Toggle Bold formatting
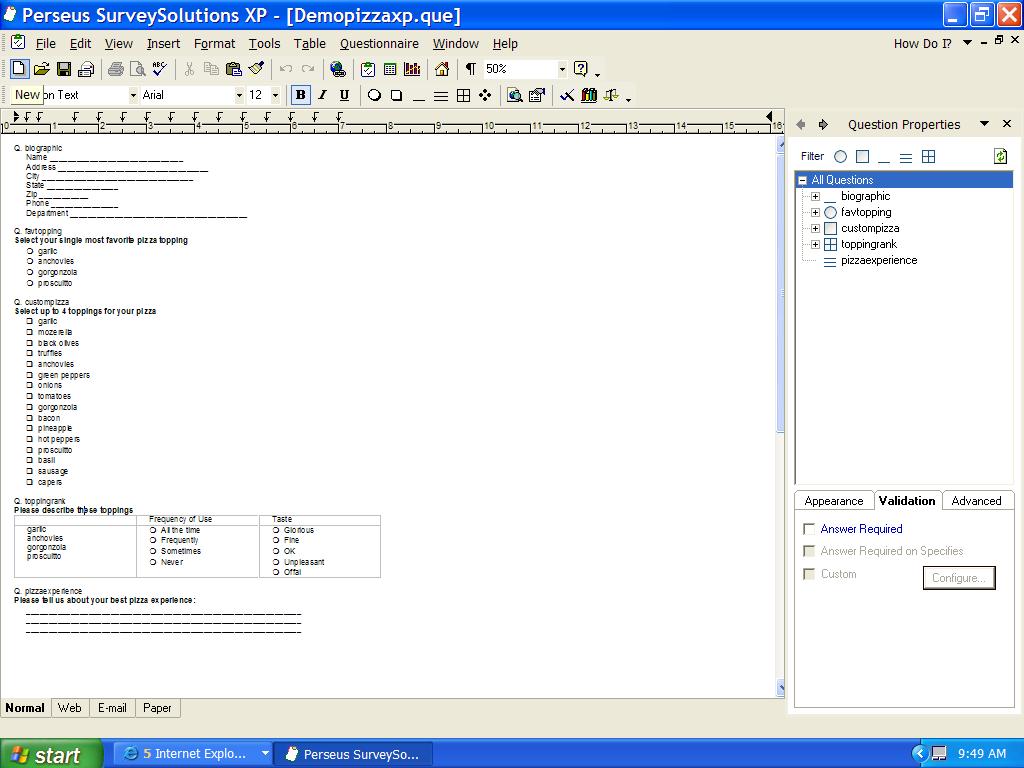Image resolution: width=1024 pixels, height=768 pixels. pos(300,95)
